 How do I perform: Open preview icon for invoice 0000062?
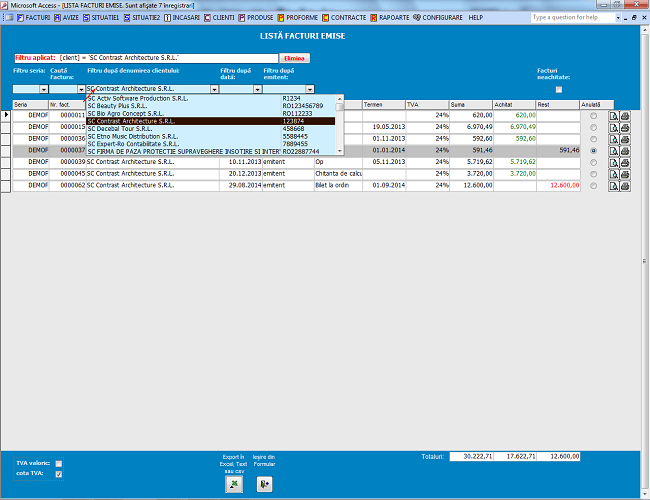[x=614, y=186]
